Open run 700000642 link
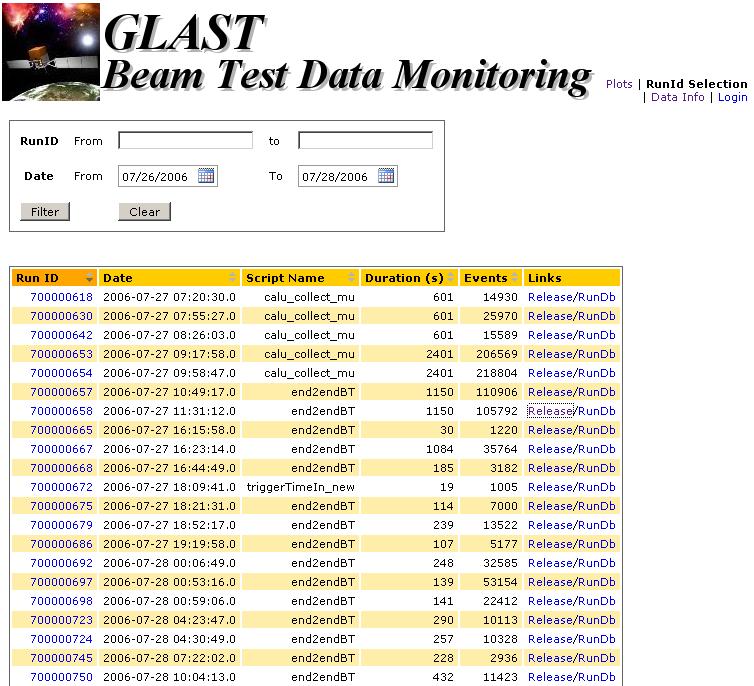The height and width of the screenshot is (686, 754). [62, 335]
